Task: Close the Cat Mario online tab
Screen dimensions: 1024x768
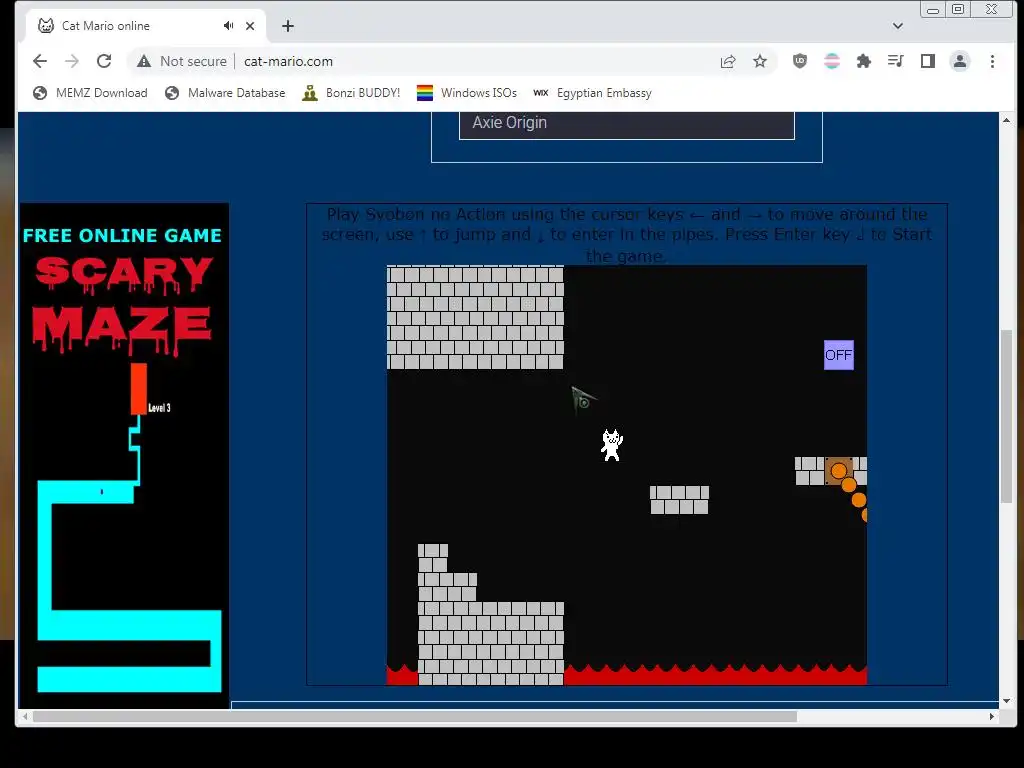Action: 250,26
